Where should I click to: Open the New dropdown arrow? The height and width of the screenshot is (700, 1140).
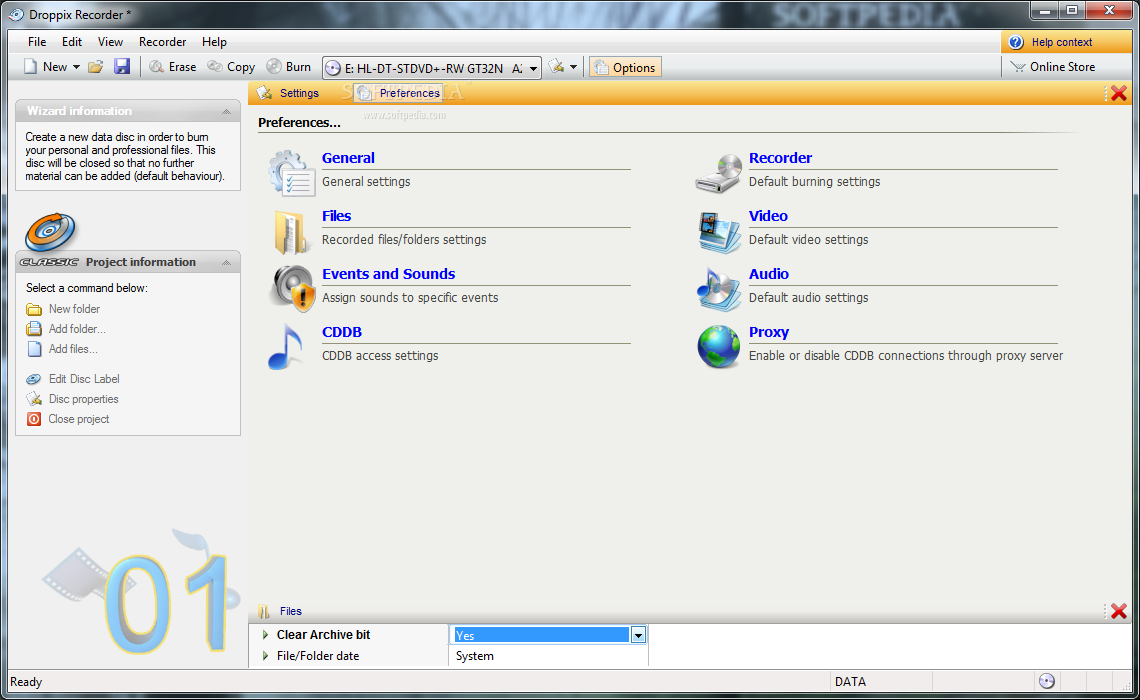pyautogui.click(x=76, y=67)
